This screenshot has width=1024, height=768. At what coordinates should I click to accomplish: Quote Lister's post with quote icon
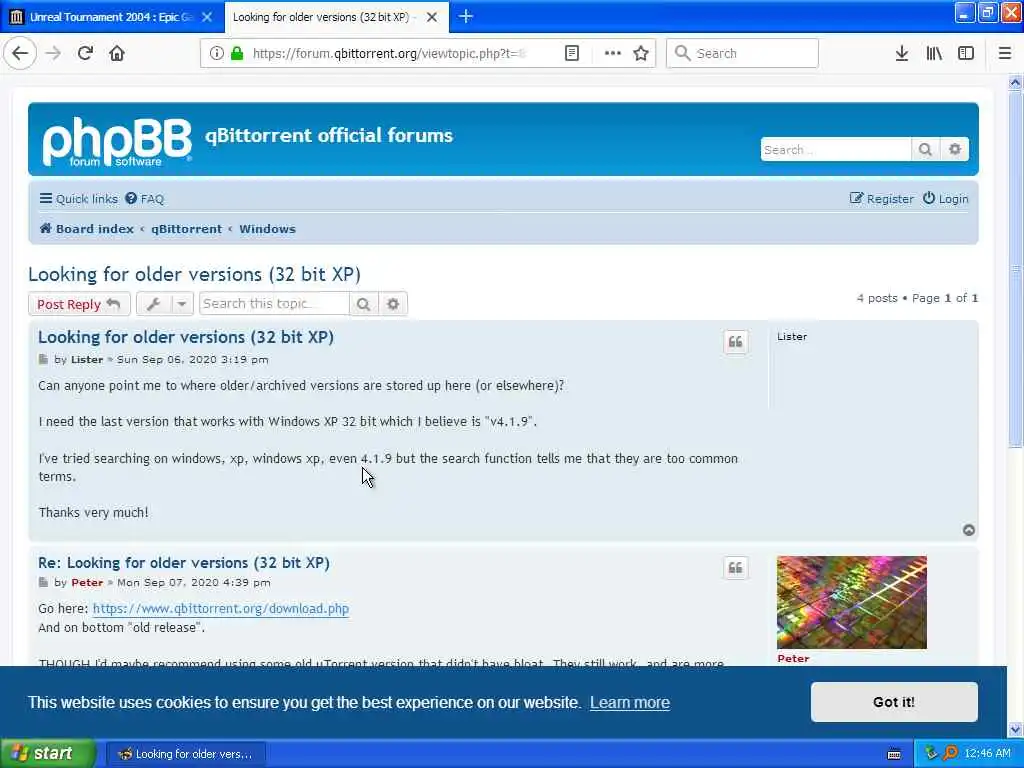coord(735,342)
